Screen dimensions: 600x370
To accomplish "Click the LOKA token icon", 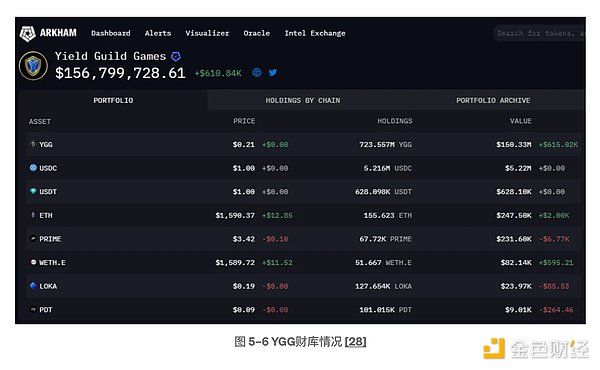I will pyautogui.click(x=33, y=285).
